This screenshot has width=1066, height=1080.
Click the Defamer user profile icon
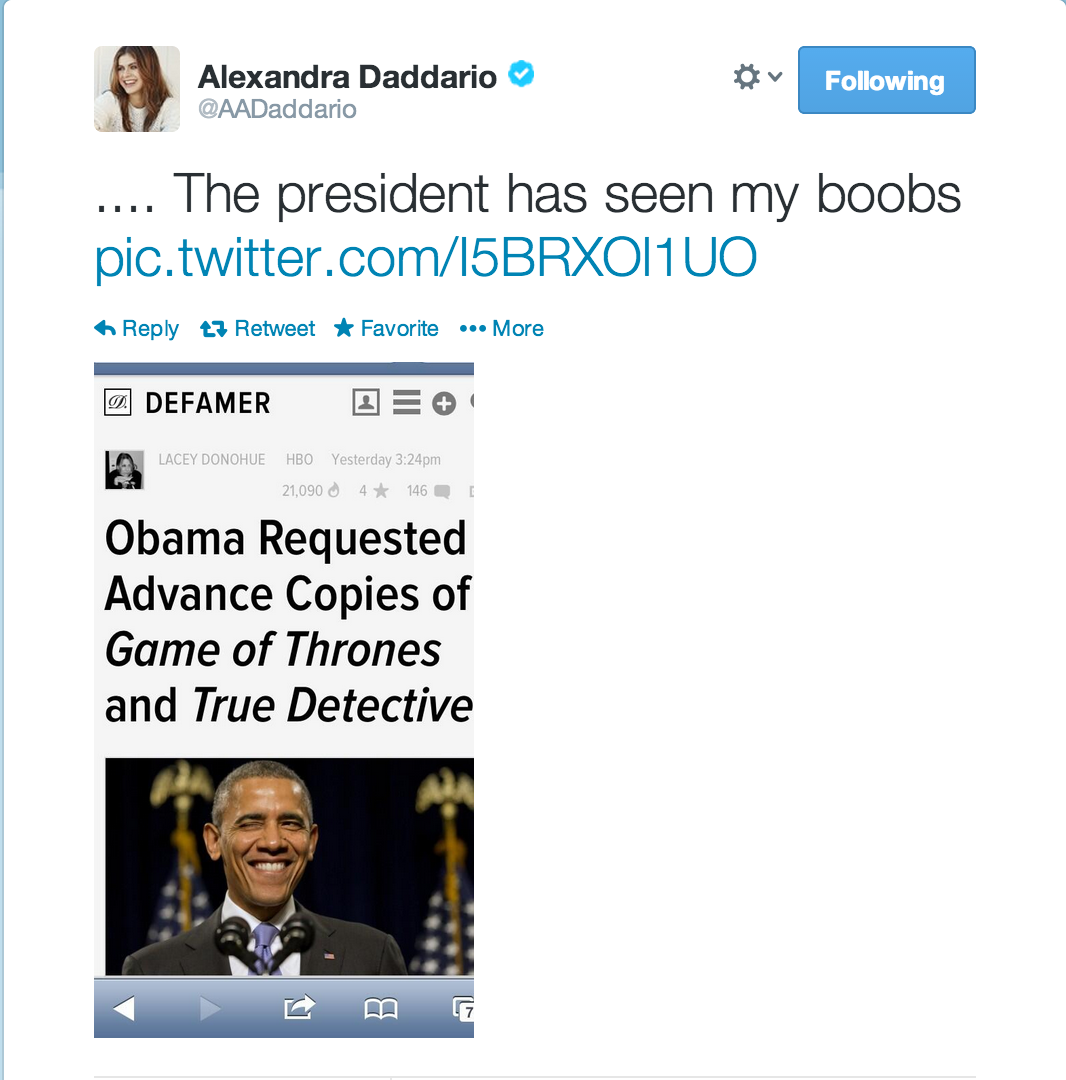(x=366, y=402)
